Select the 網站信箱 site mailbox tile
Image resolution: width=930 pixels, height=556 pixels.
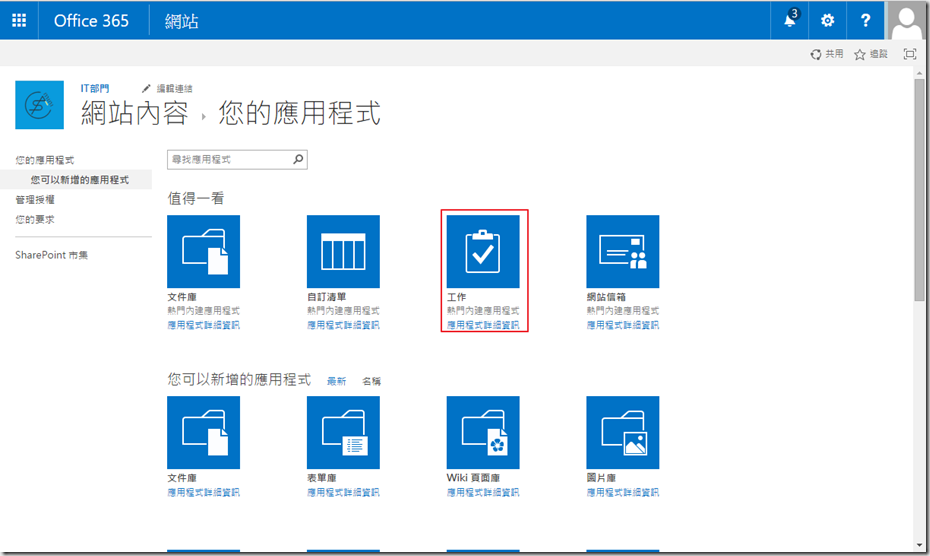pyautogui.click(x=623, y=251)
